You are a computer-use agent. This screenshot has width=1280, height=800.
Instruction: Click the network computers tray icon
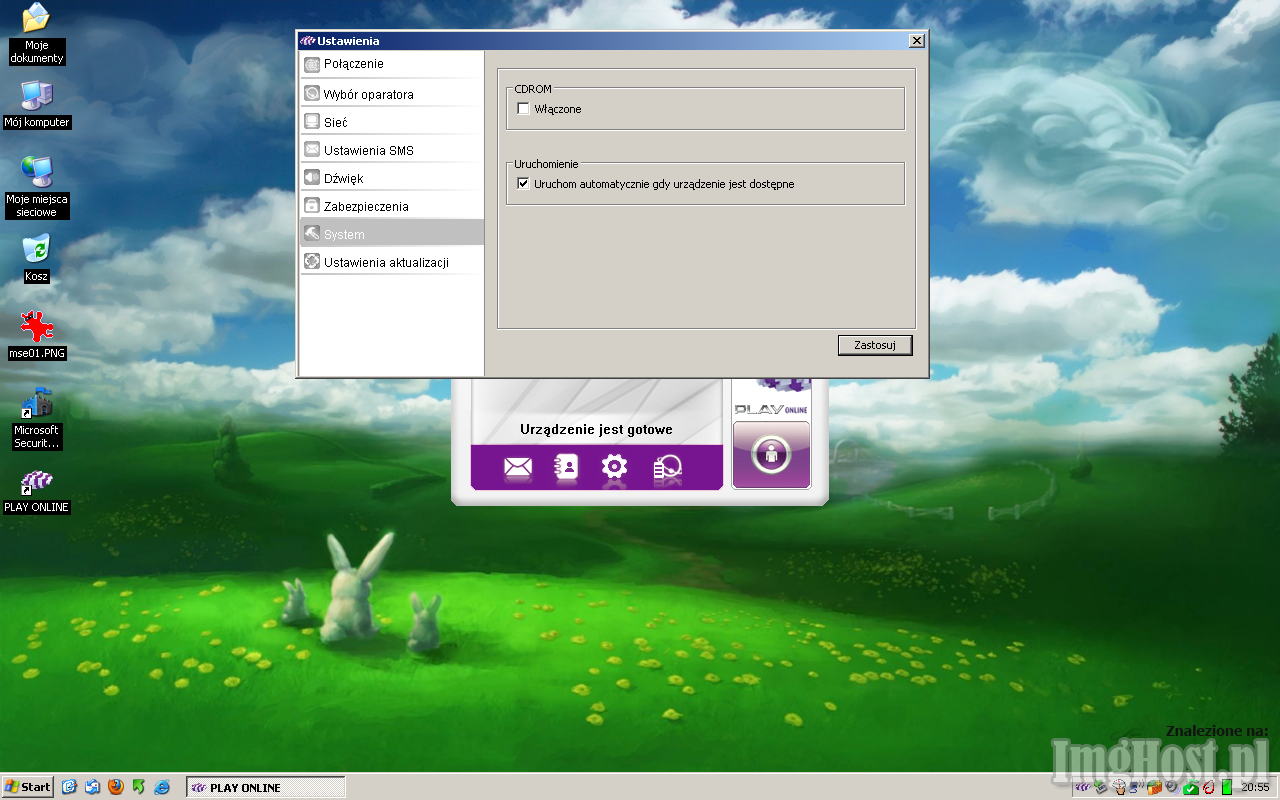tap(1135, 787)
